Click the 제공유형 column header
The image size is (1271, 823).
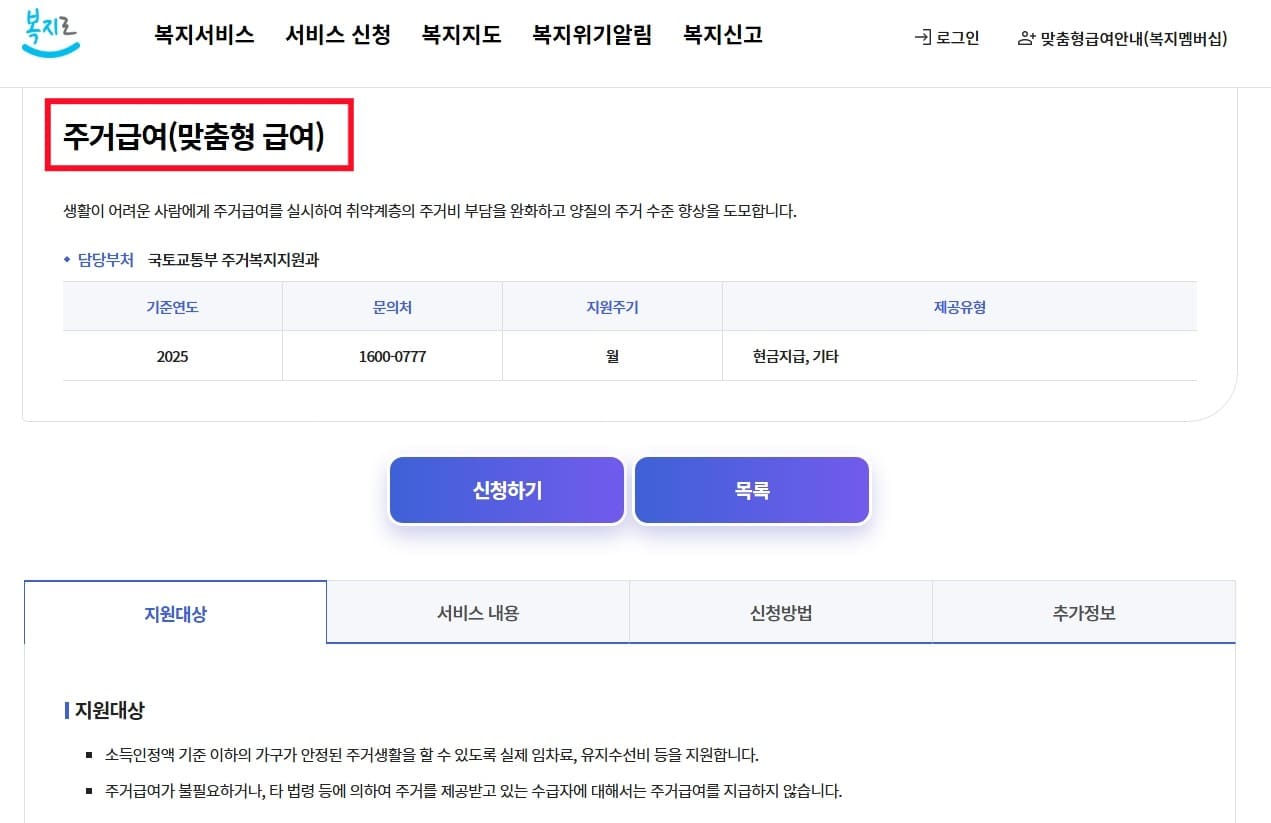click(x=960, y=307)
